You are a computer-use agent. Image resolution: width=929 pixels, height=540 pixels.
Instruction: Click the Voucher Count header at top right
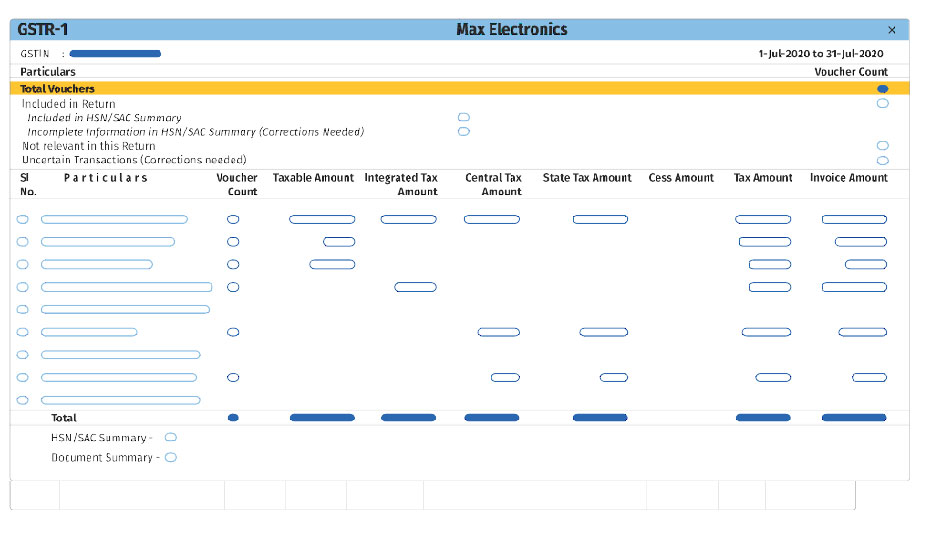click(851, 72)
